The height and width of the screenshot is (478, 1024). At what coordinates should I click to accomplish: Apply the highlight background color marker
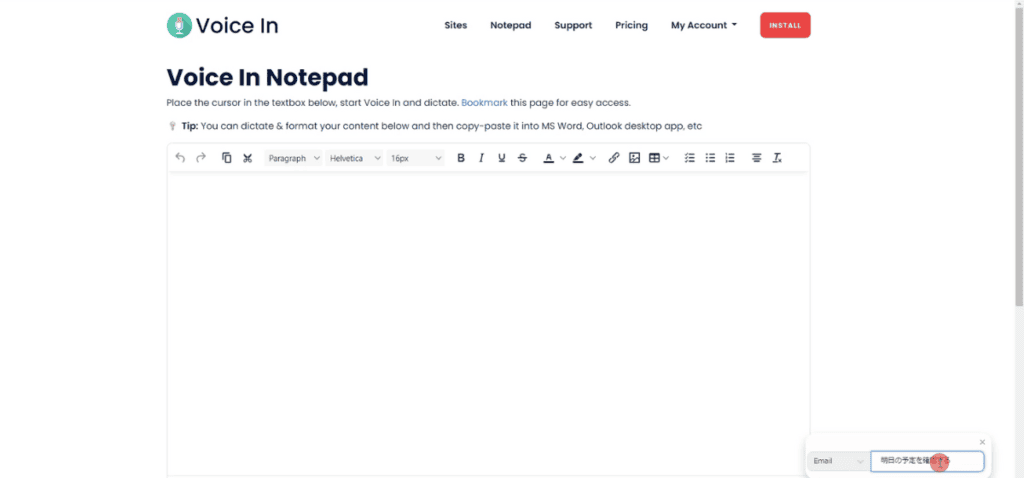578,157
